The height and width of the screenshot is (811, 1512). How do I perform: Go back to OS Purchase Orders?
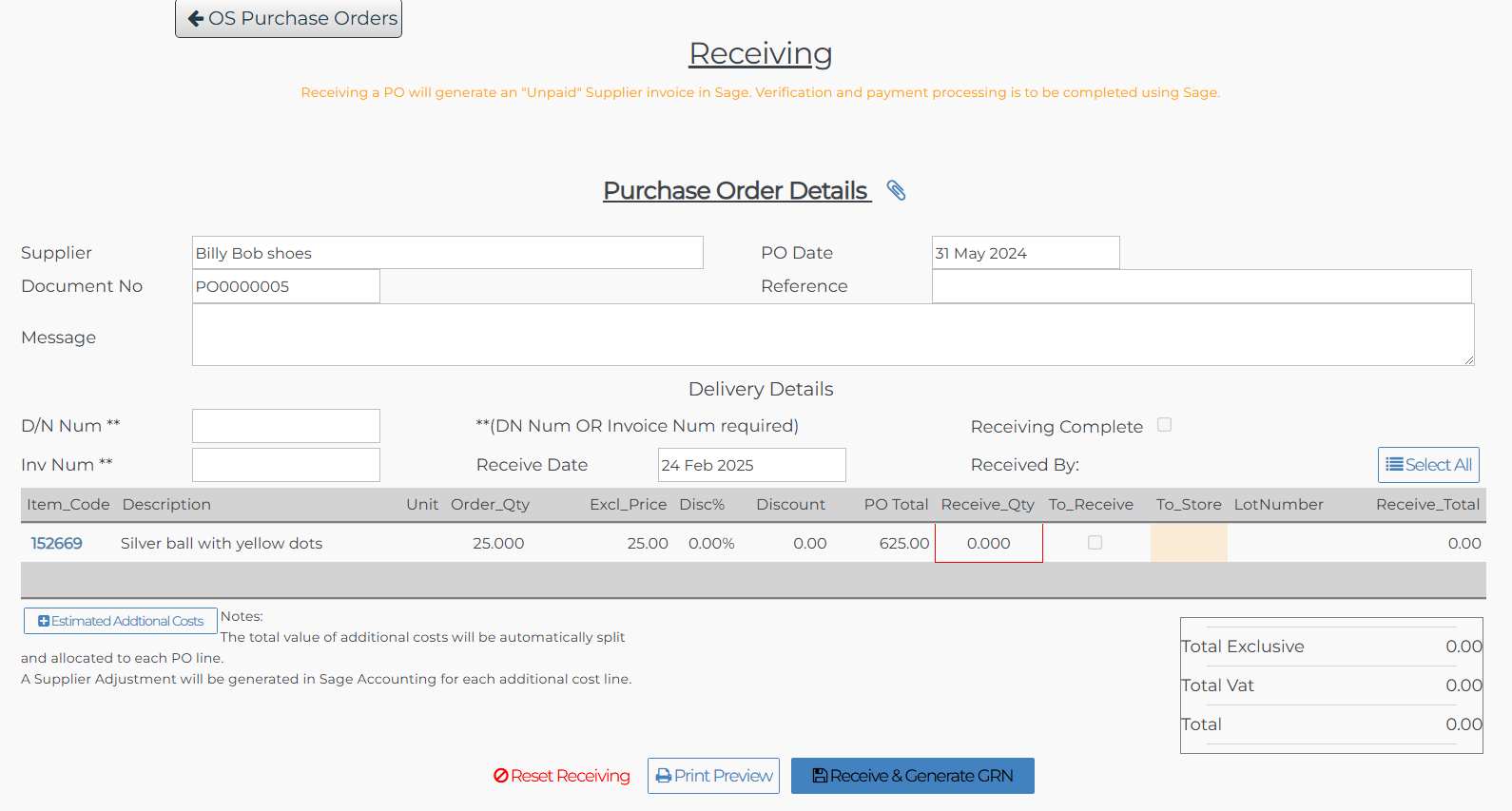pos(289,19)
